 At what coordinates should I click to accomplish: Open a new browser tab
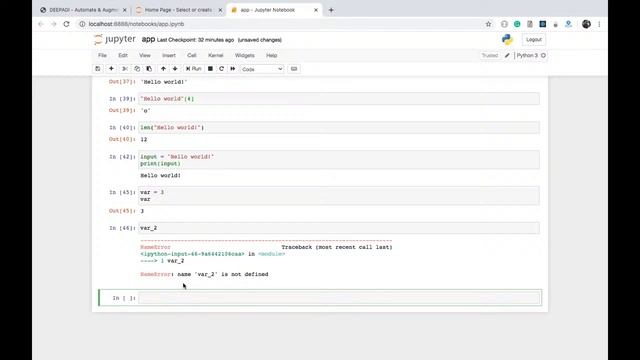(331, 10)
